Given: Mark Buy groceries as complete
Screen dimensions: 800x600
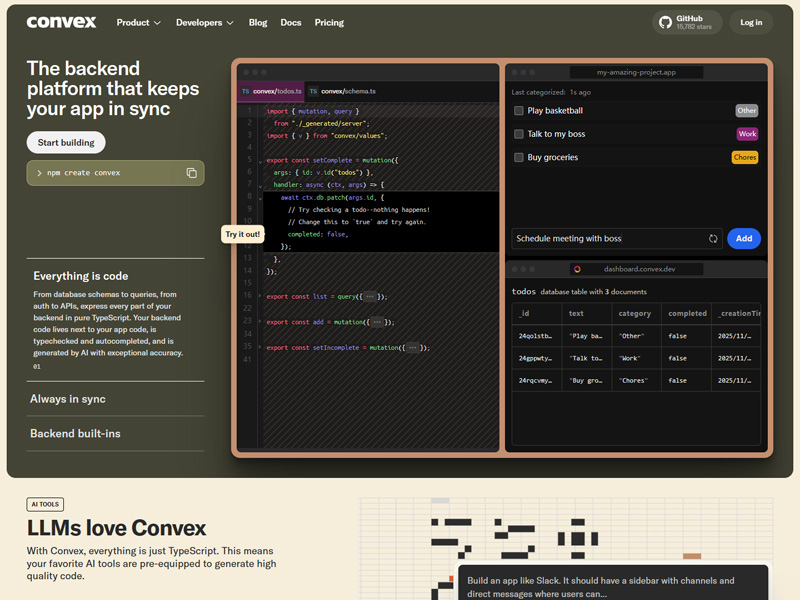Looking at the screenshot, I should pyautogui.click(x=519, y=157).
